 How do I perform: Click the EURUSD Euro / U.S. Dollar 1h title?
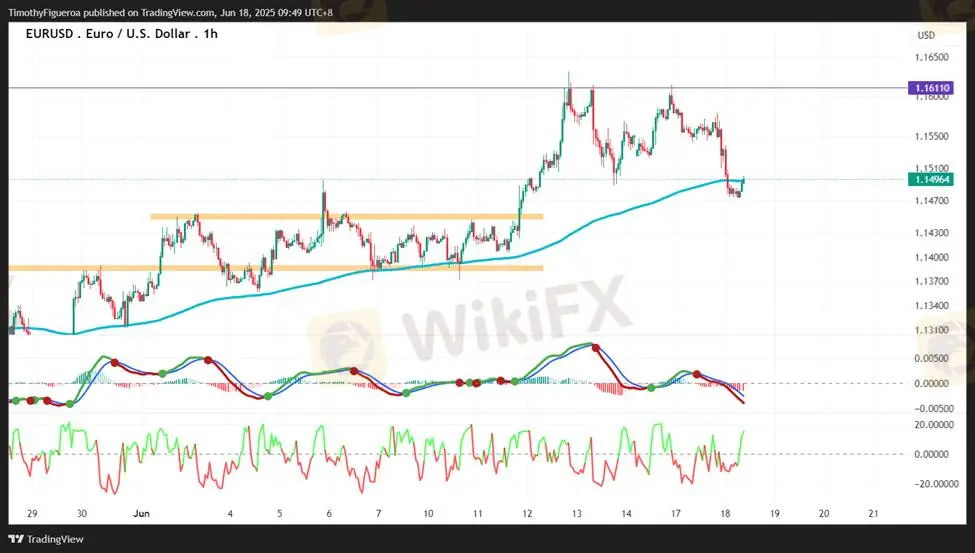(x=122, y=34)
